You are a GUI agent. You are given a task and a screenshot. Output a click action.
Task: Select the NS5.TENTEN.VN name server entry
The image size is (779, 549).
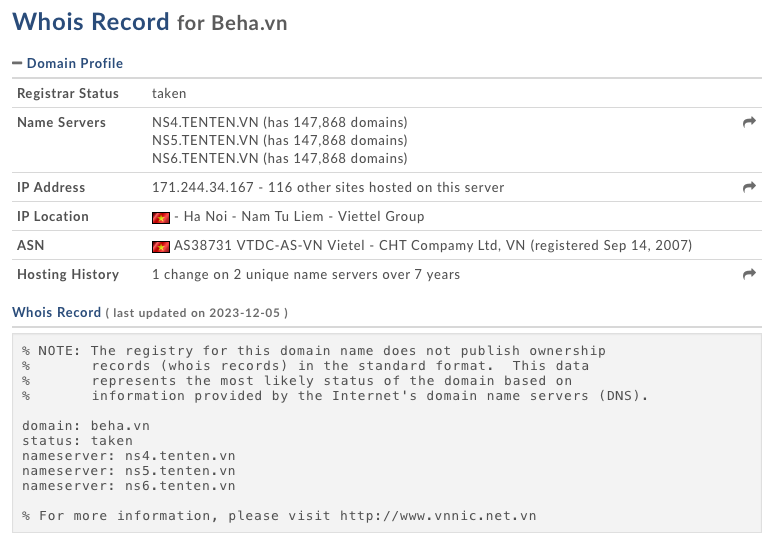(205, 140)
